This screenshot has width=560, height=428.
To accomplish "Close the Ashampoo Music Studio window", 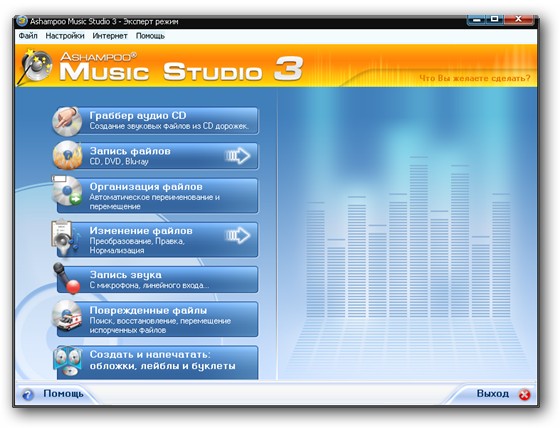I will (x=519, y=19).
